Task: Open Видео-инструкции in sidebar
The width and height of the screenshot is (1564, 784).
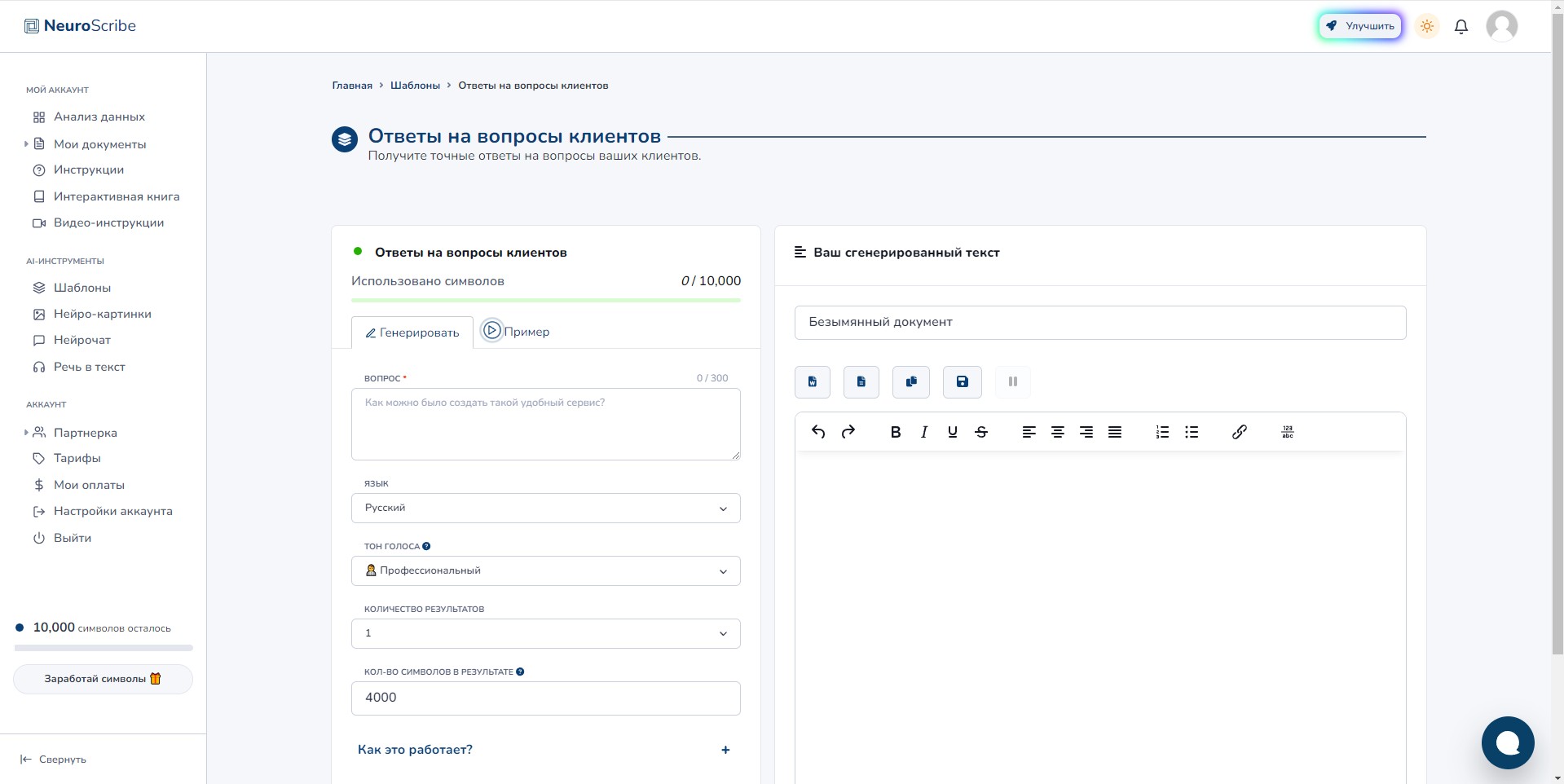Action: pyautogui.click(x=98, y=223)
